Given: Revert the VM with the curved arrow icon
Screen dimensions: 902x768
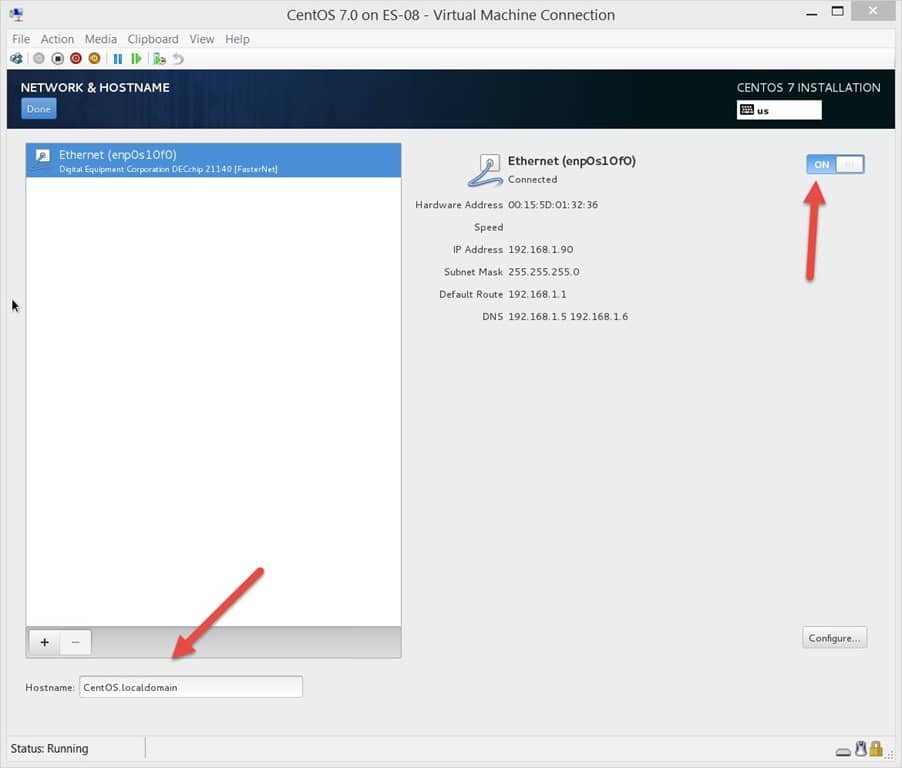Looking at the screenshot, I should tap(178, 58).
